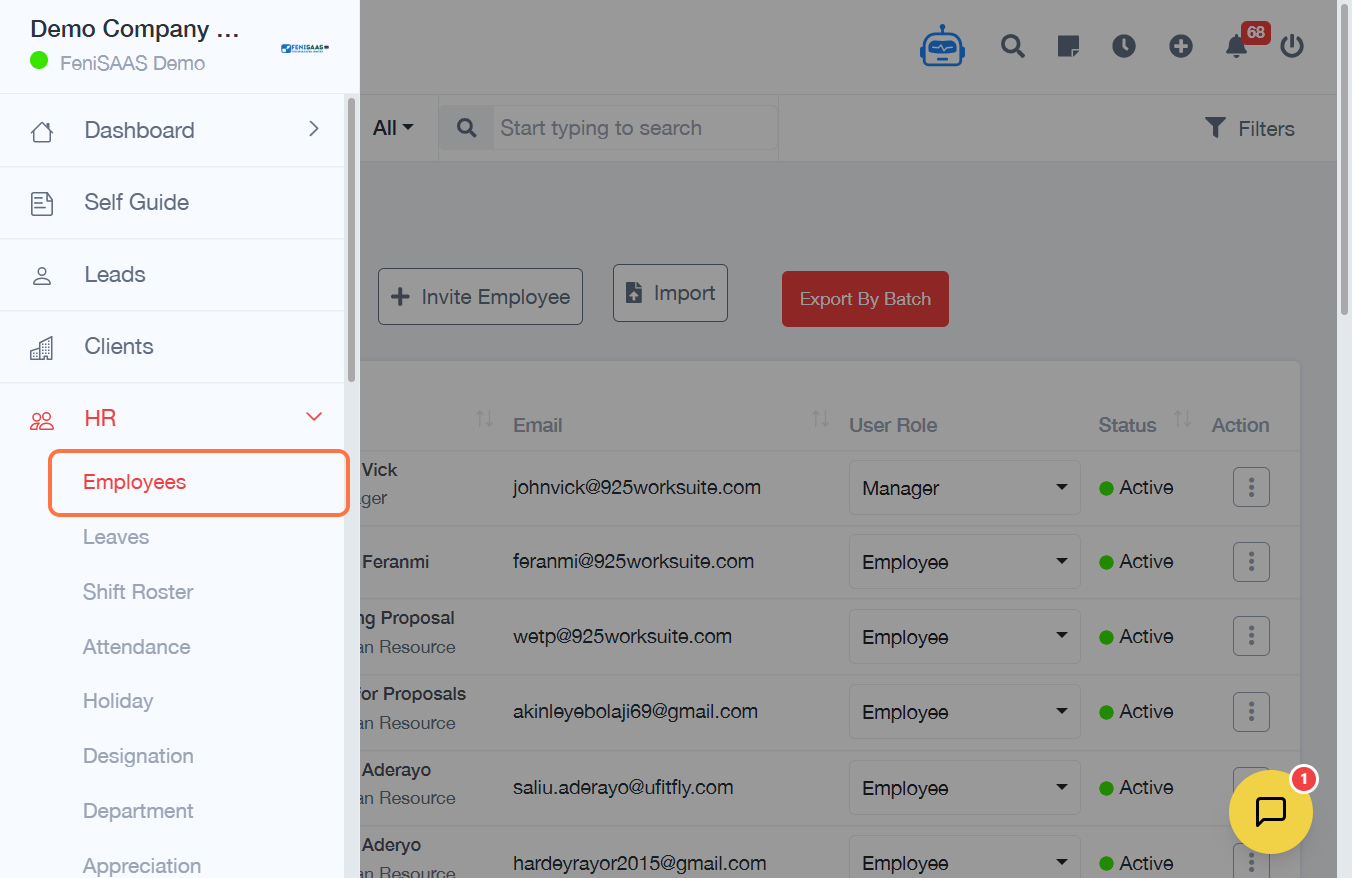This screenshot has width=1352, height=878.
Task: Open the search magnifier icon in header
Action: (1013, 47)
